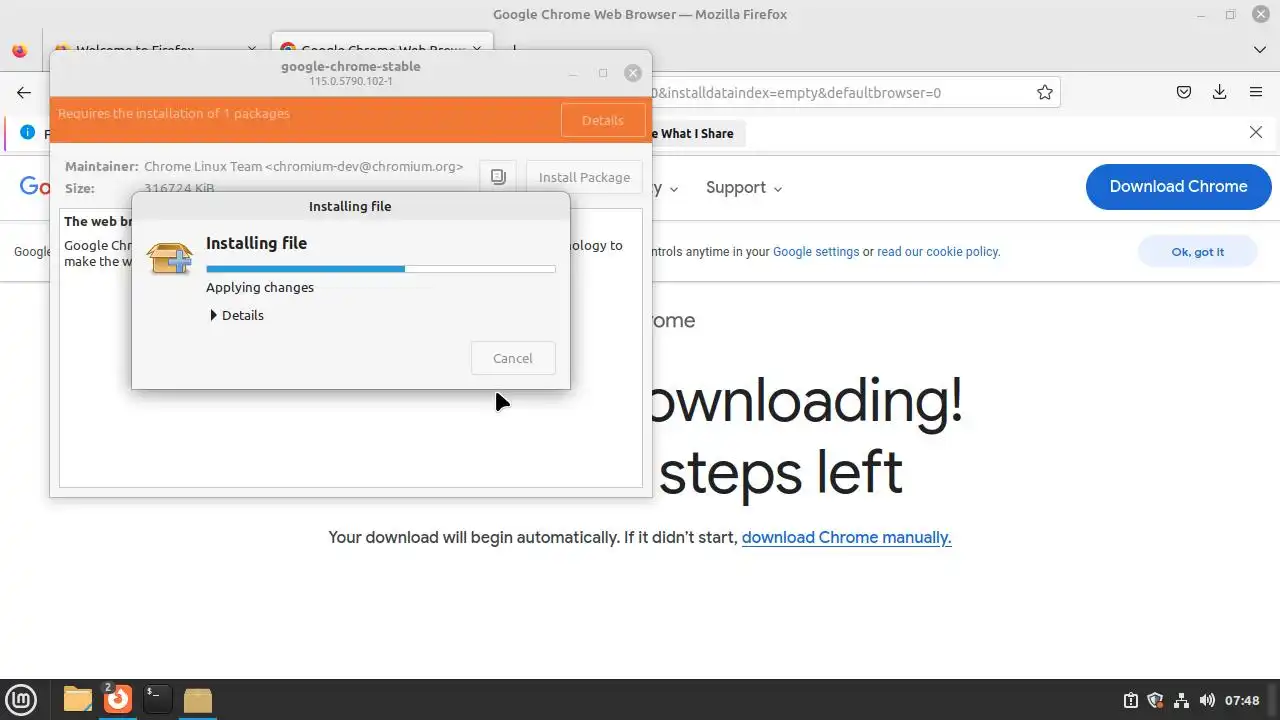Click the copy icon beside Install Package
The image size is (1280, 720).
[498, 177]
